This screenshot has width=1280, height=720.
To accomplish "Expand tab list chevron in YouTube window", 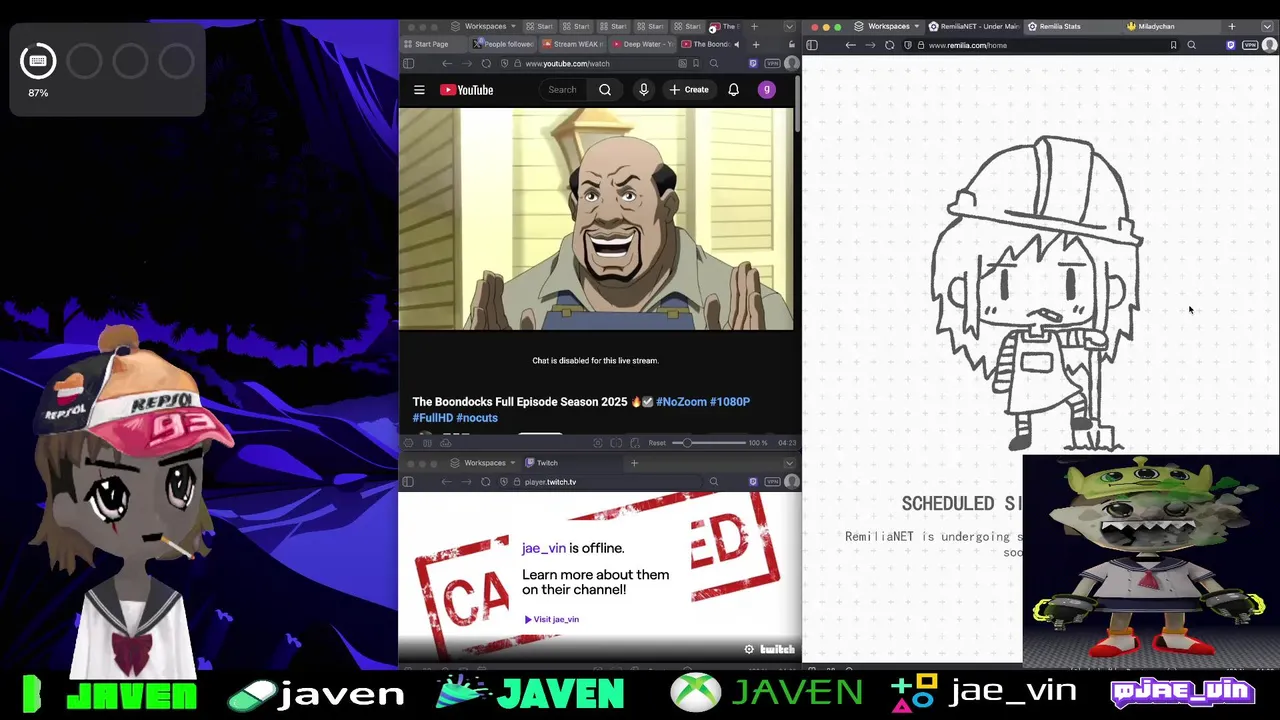I will coord(789,27).
